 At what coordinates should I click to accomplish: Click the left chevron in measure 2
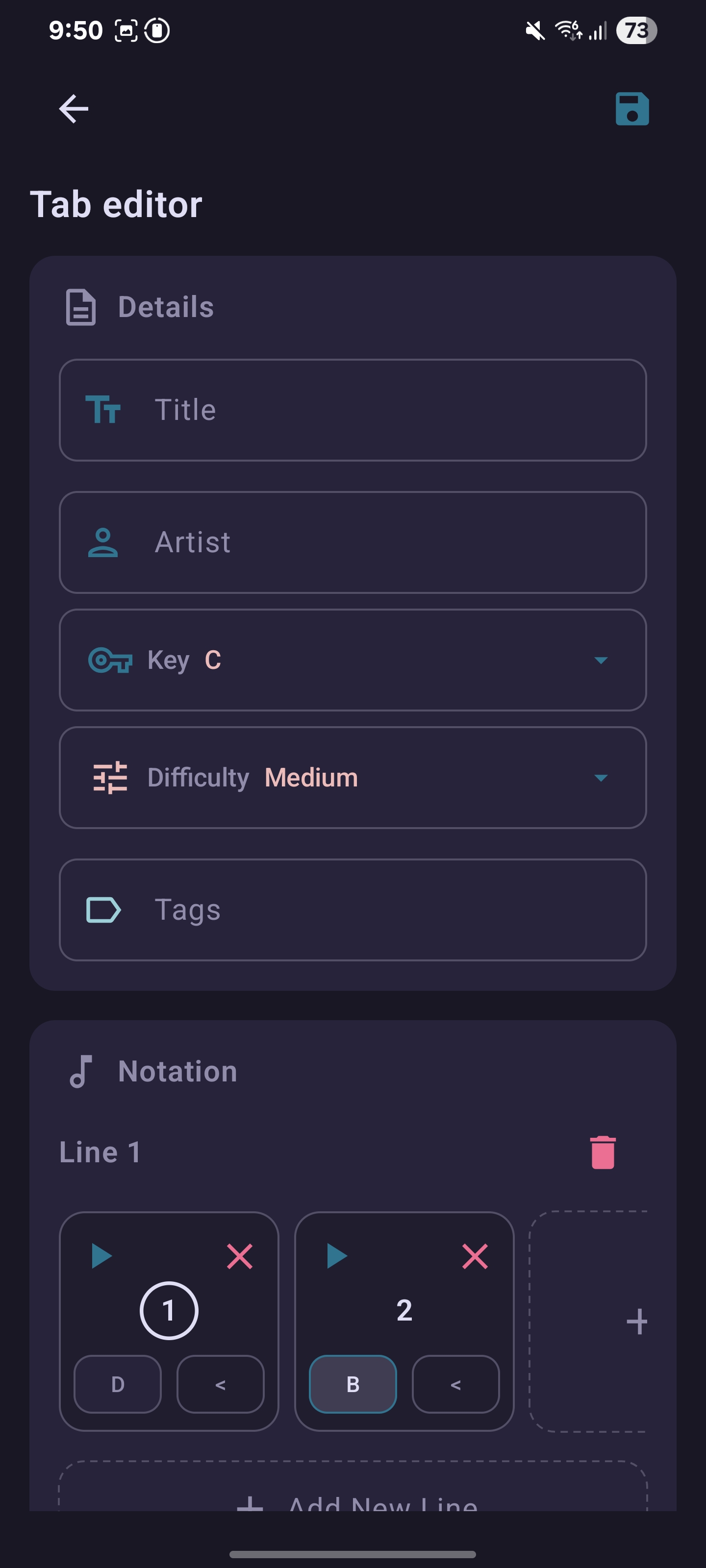click(455, 1384)
